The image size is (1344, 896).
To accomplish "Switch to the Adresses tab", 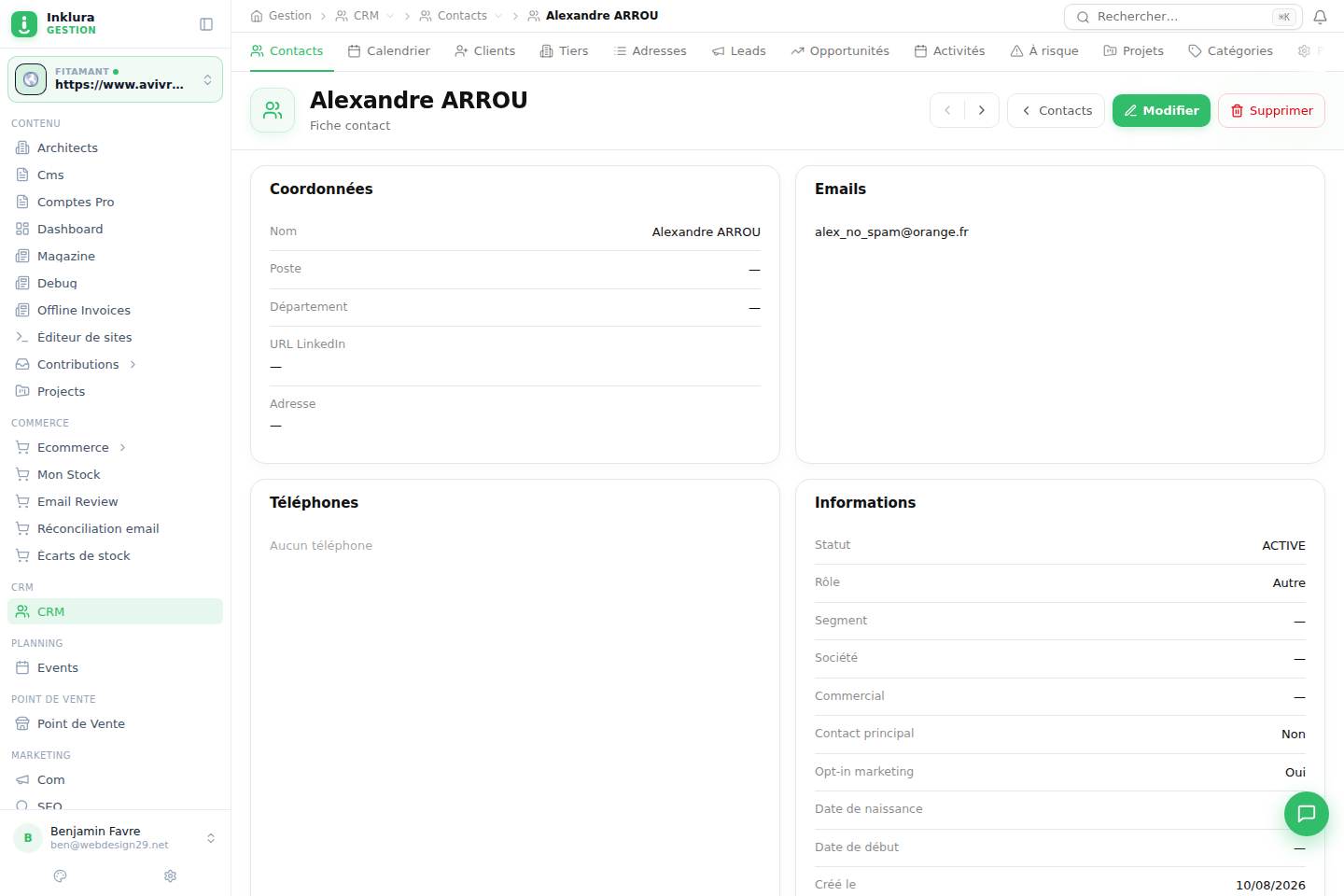I will pos(651,51).
